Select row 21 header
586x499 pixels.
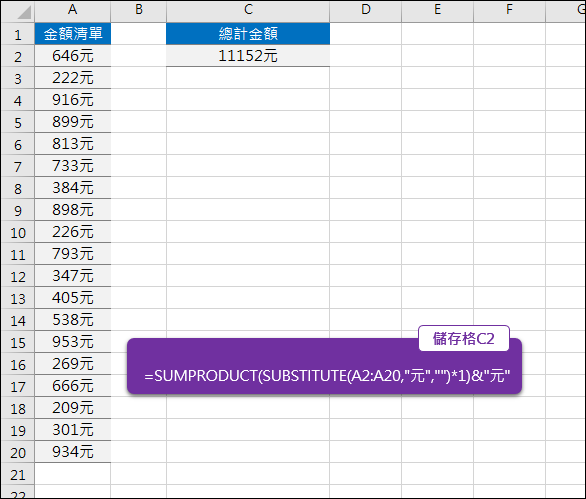tap(18, 474)
